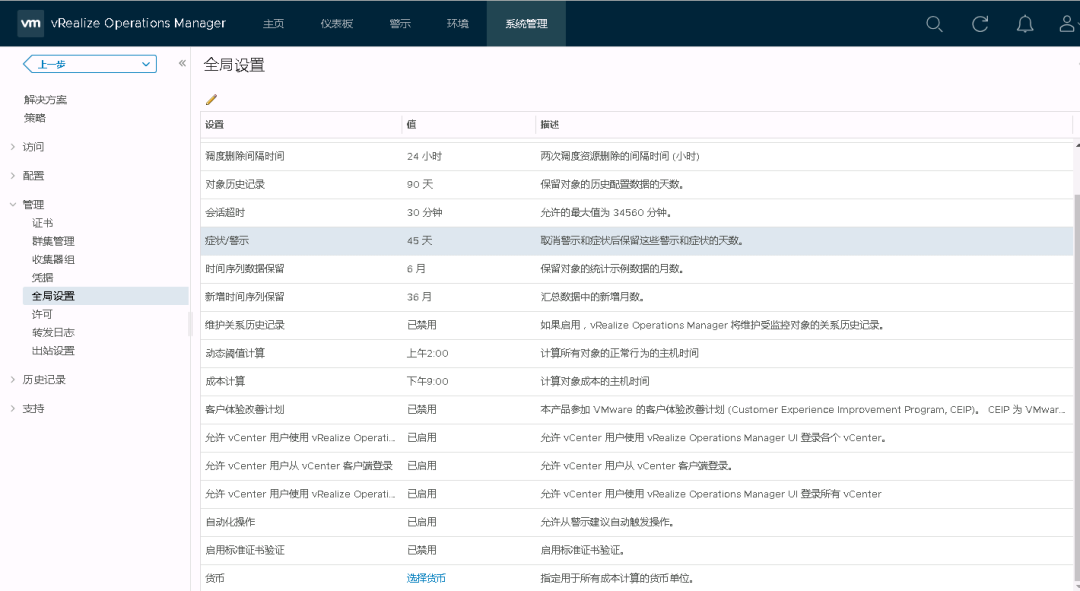Click the 选择货币 link
Viewport: 1080px width, 591px height.
(426, 579)
